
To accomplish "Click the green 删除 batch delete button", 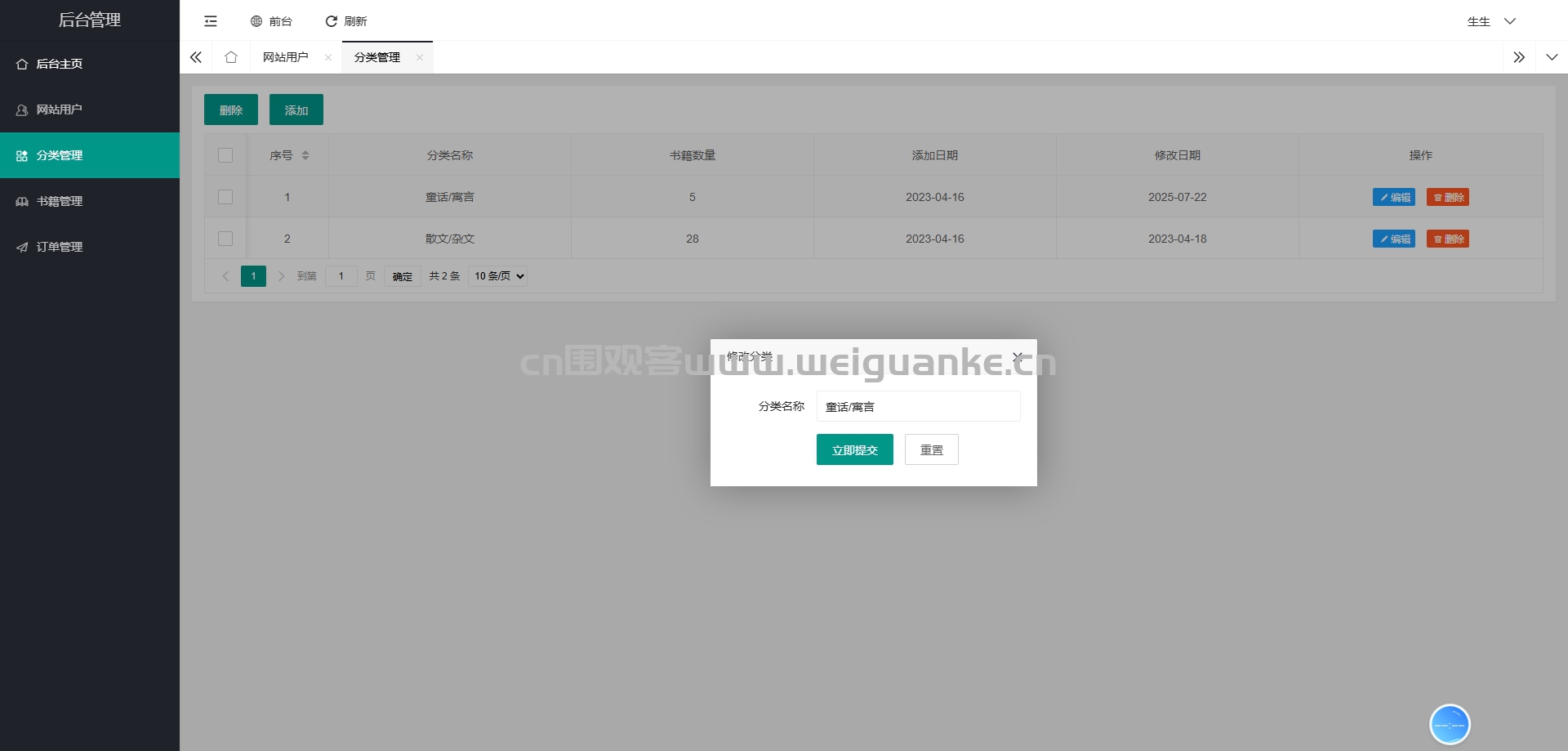I will pos(231,110).
